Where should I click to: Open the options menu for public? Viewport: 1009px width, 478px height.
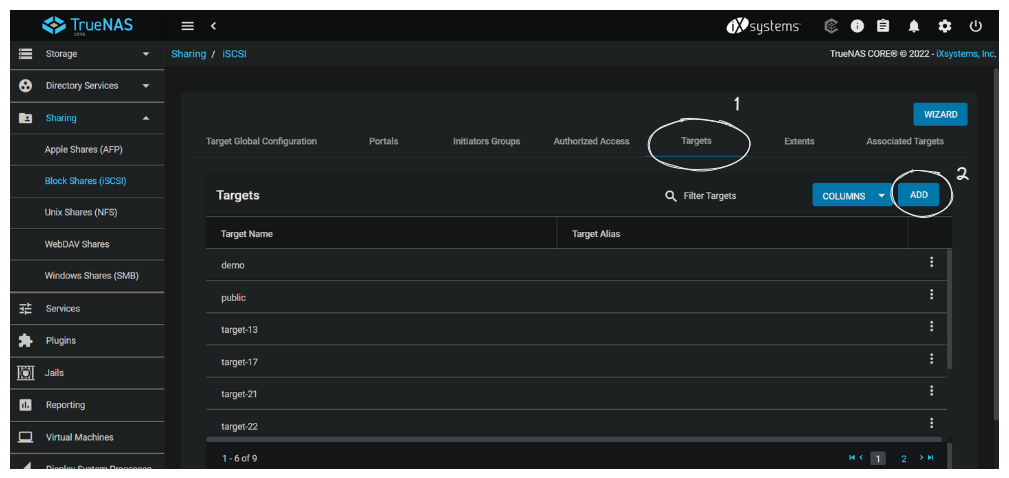tap(931, 294)
